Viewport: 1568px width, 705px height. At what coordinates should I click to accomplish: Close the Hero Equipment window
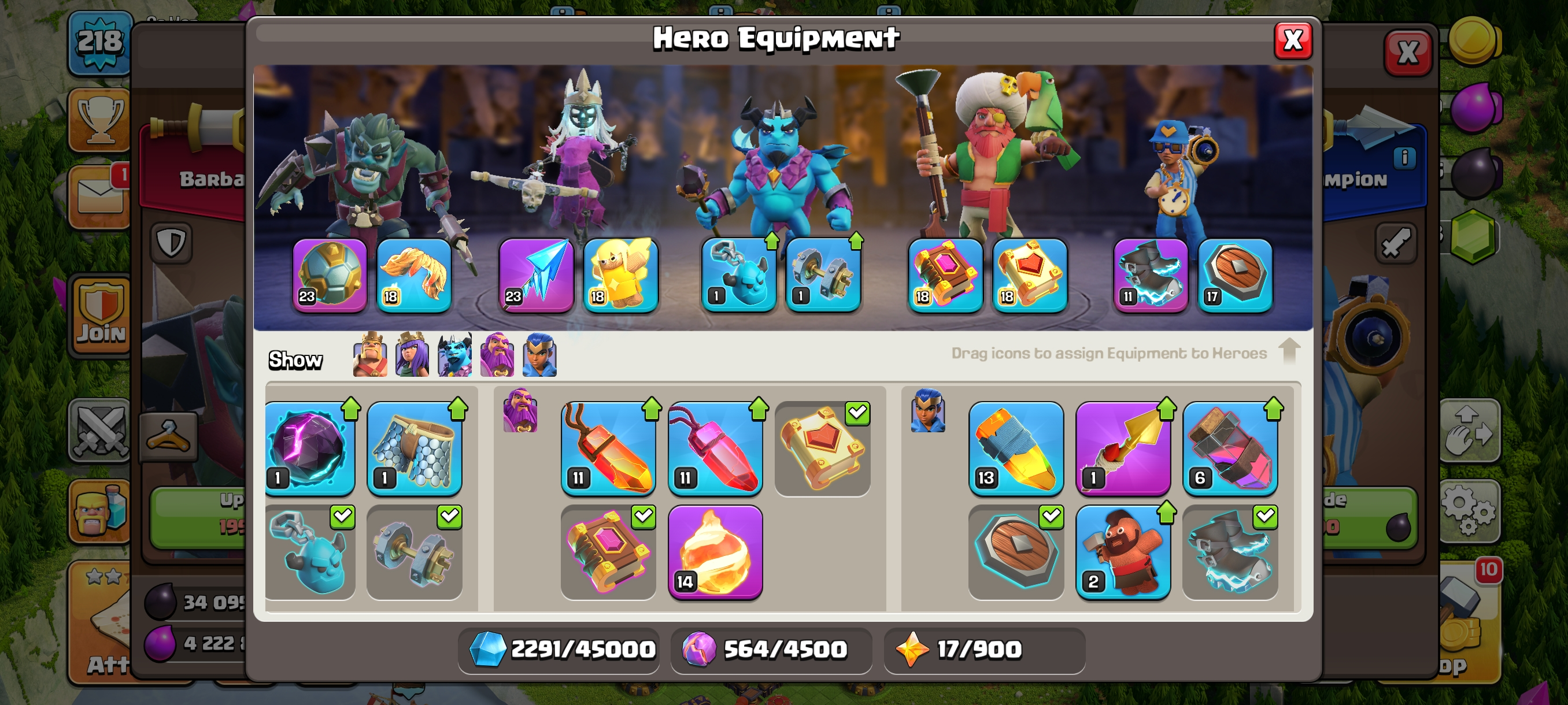[1292, 41]
